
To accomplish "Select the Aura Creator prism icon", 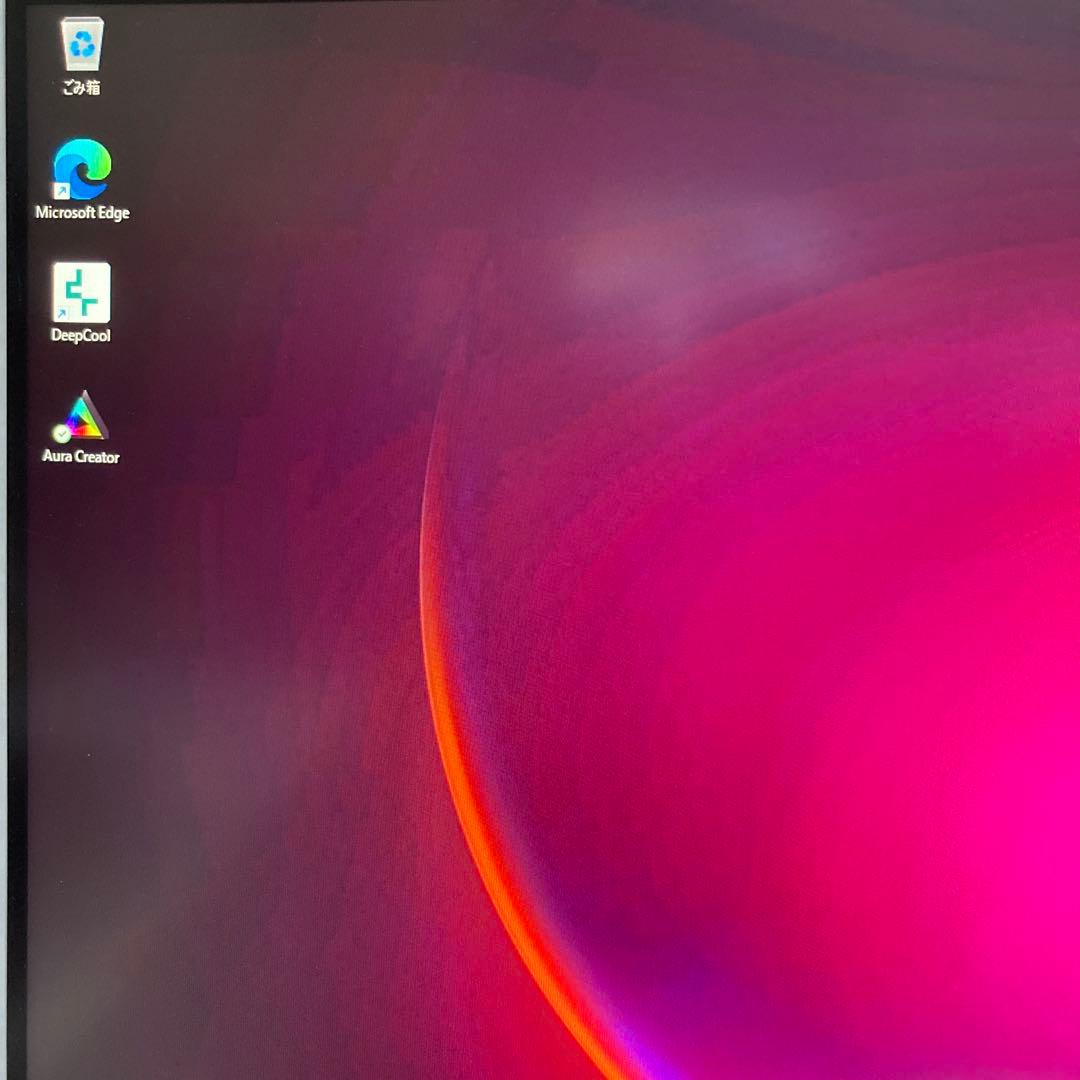I will (84, 415).
